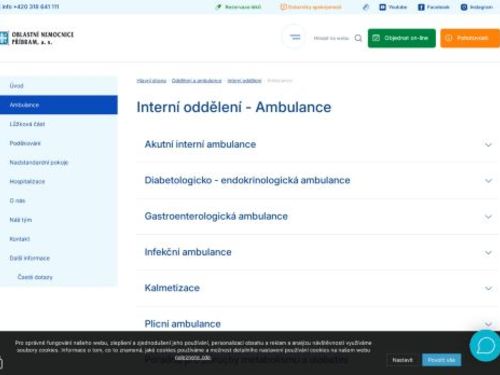This screenshot has width=500, height=375.
Task: Click the orange button in header
Action: tap(470, 38)
